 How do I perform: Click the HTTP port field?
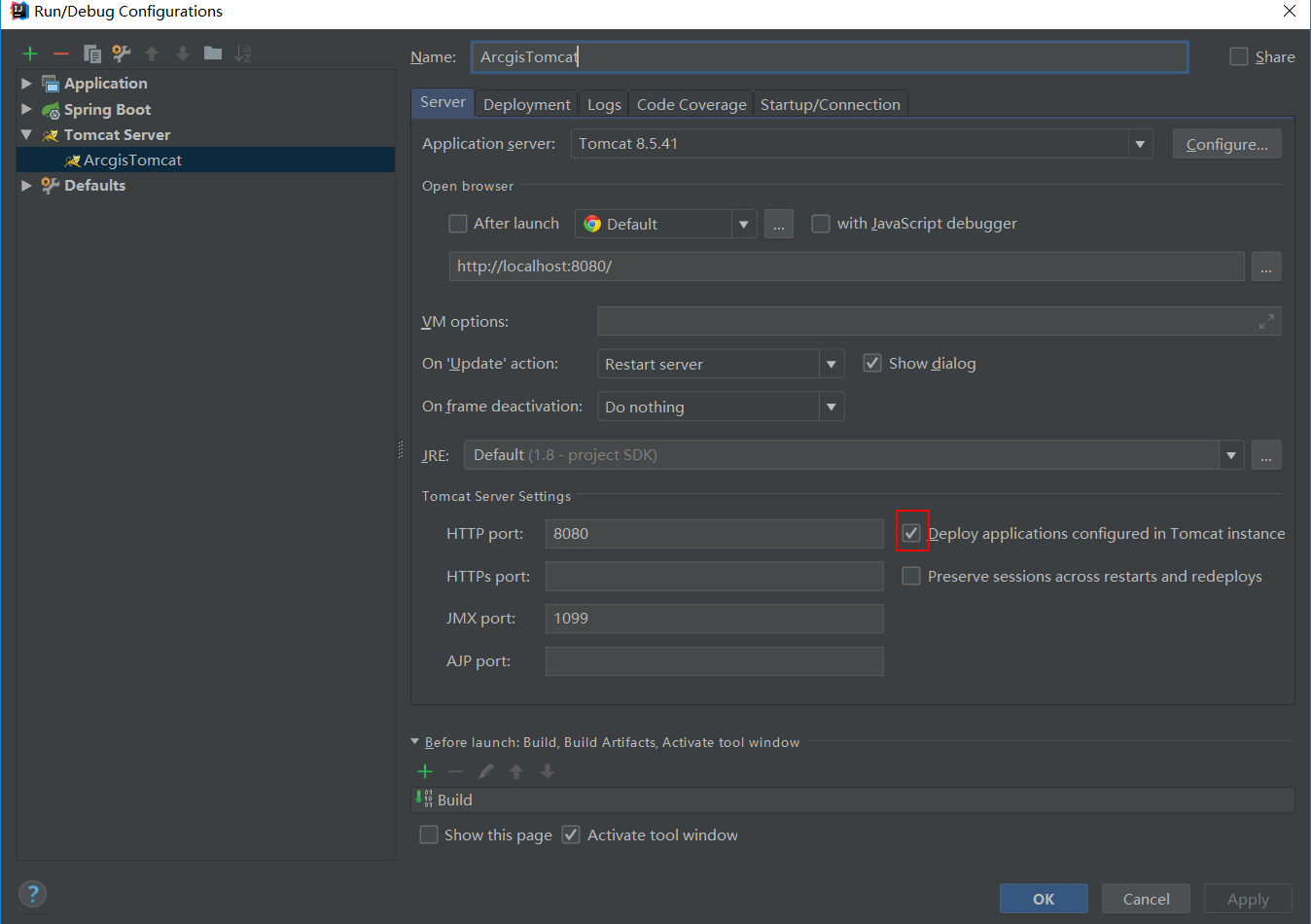click(715, 533)
